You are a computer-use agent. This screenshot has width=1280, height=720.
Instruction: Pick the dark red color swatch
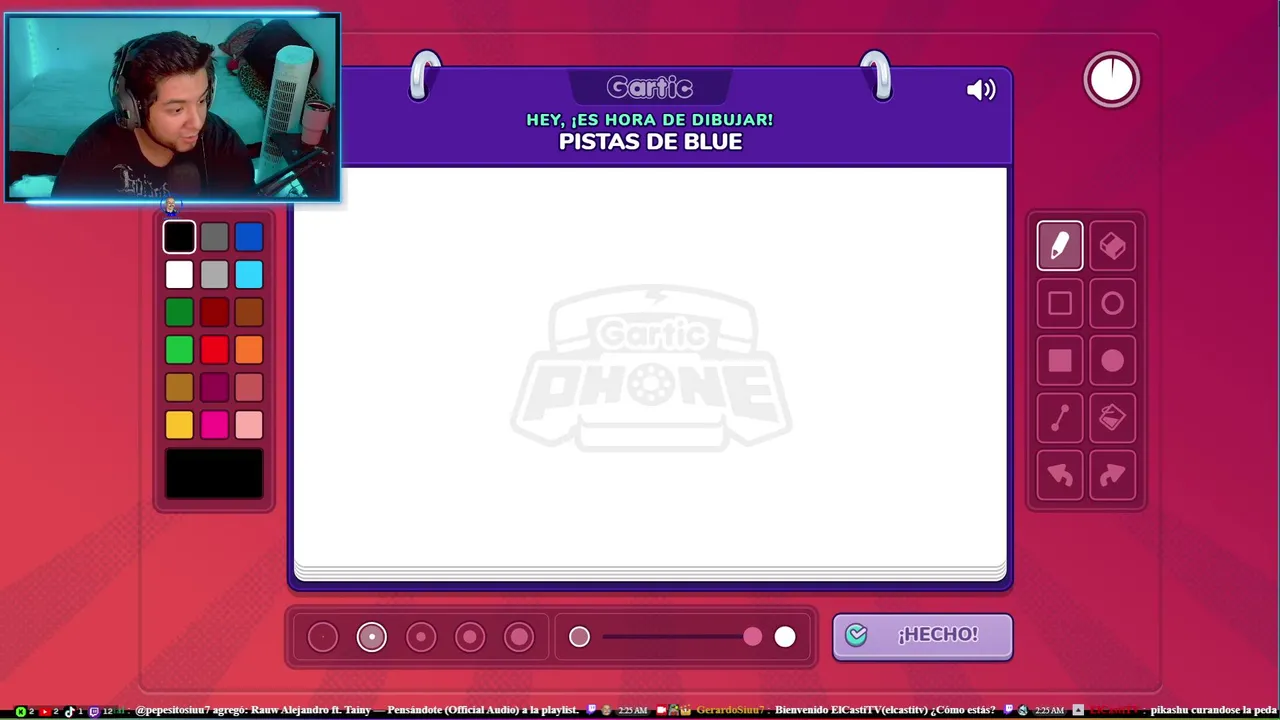coord(214,312)
